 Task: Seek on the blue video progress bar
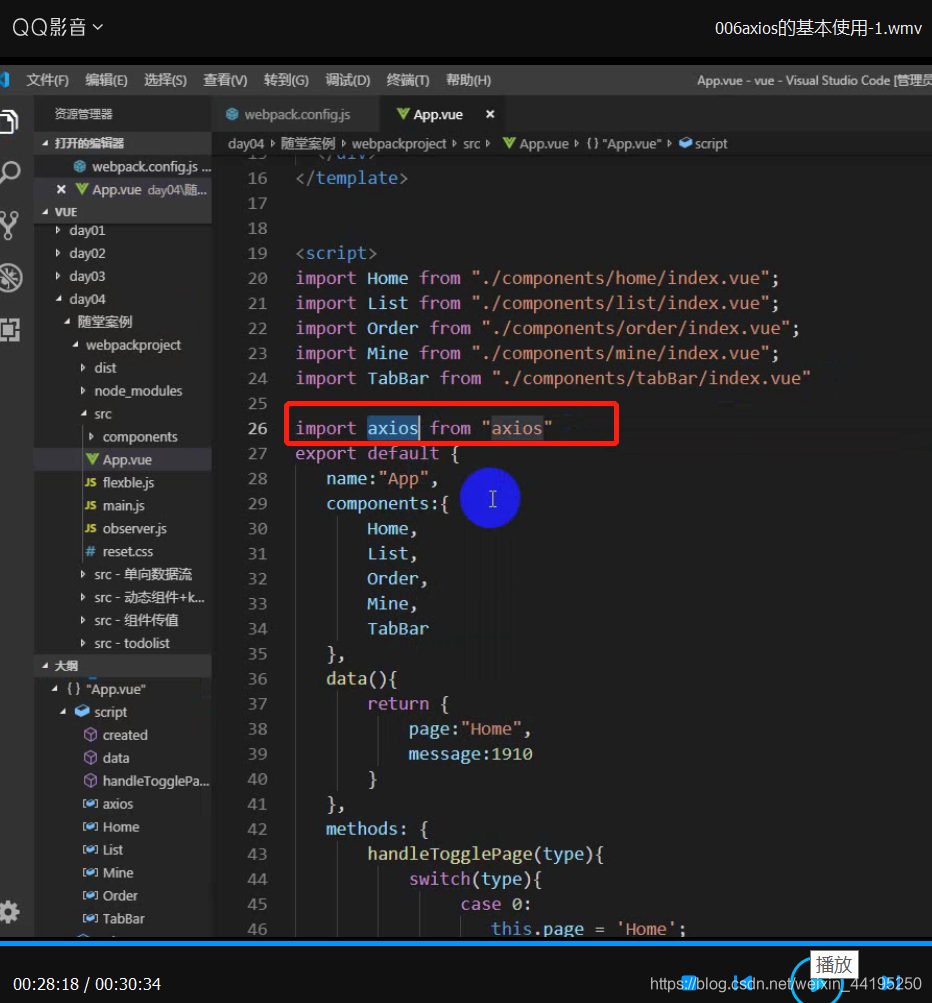click(x=466, y=943)
